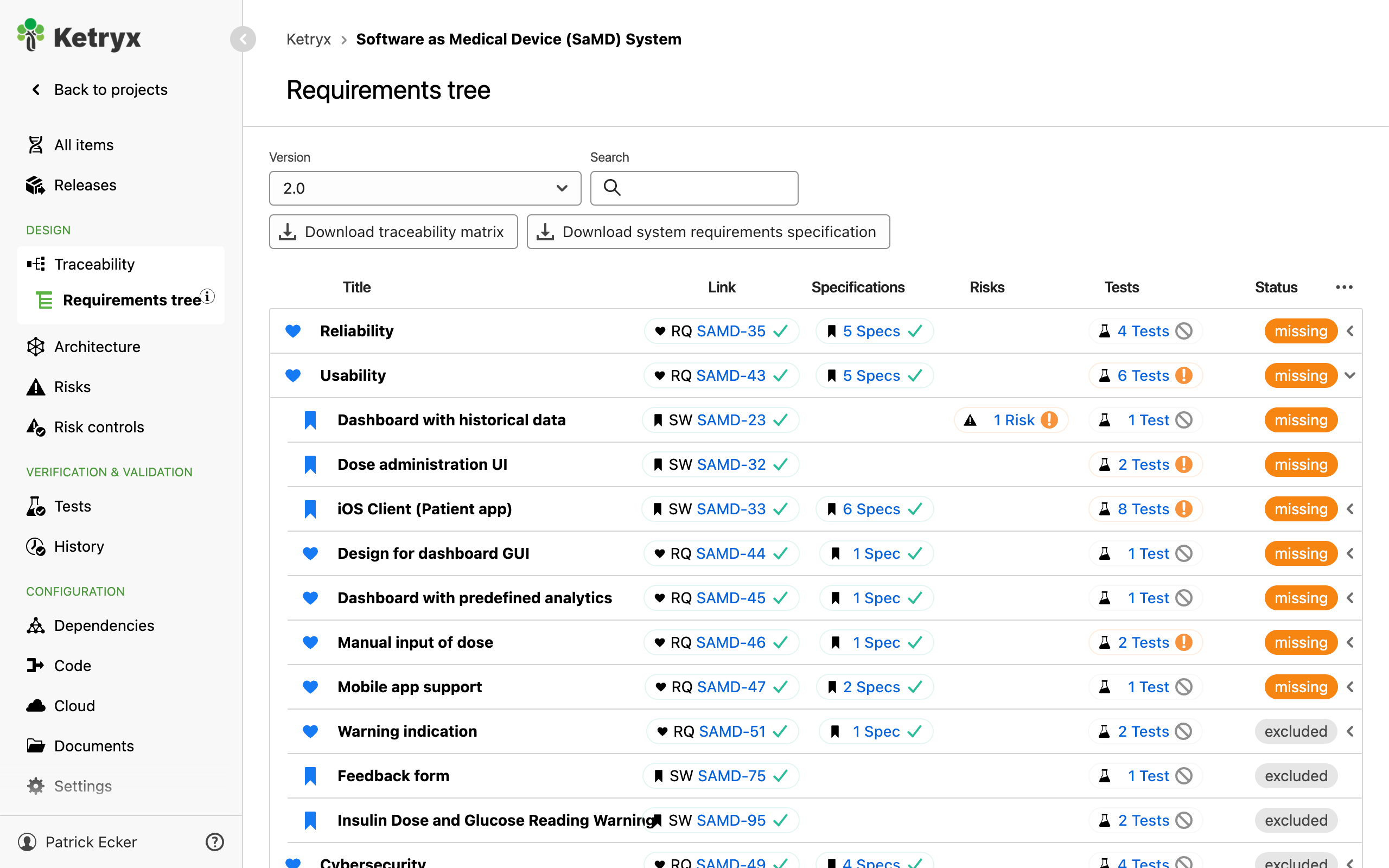Viewport: 1389px width, 868px height.
Task: Click the blue heart icon on Warning indication row
Action: tap(310, 731)
